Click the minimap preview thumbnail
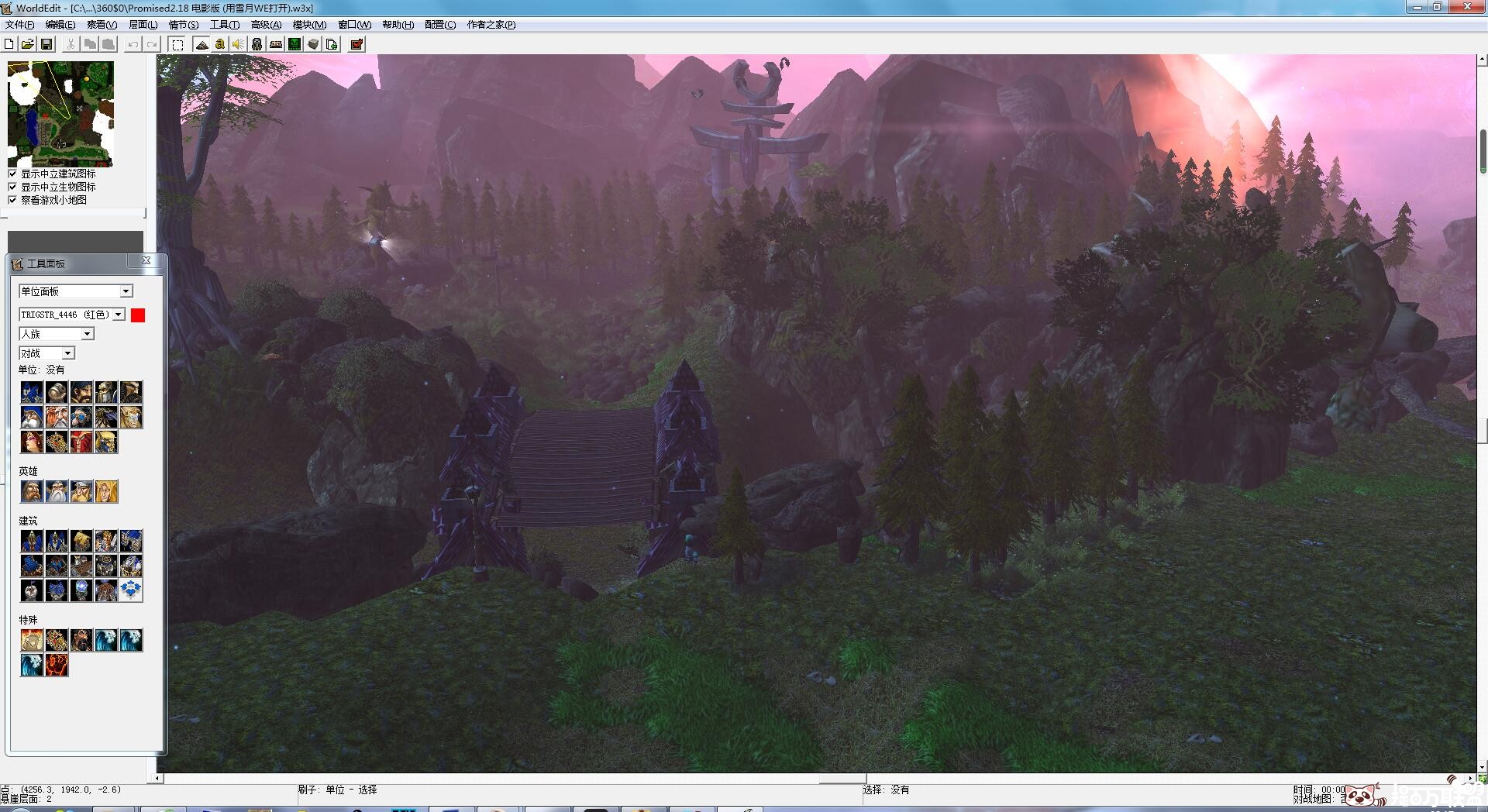 60,114
